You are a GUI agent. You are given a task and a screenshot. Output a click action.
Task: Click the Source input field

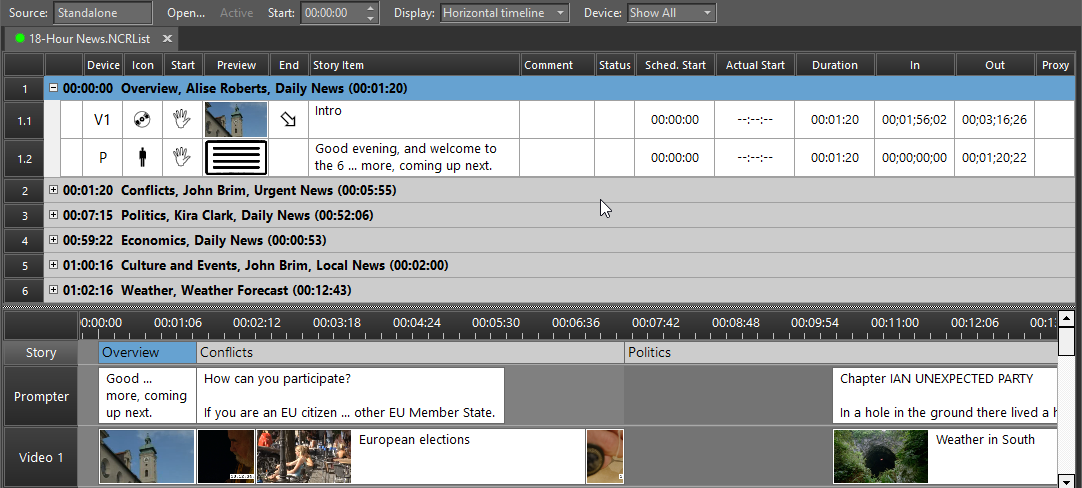click(103, 13)
